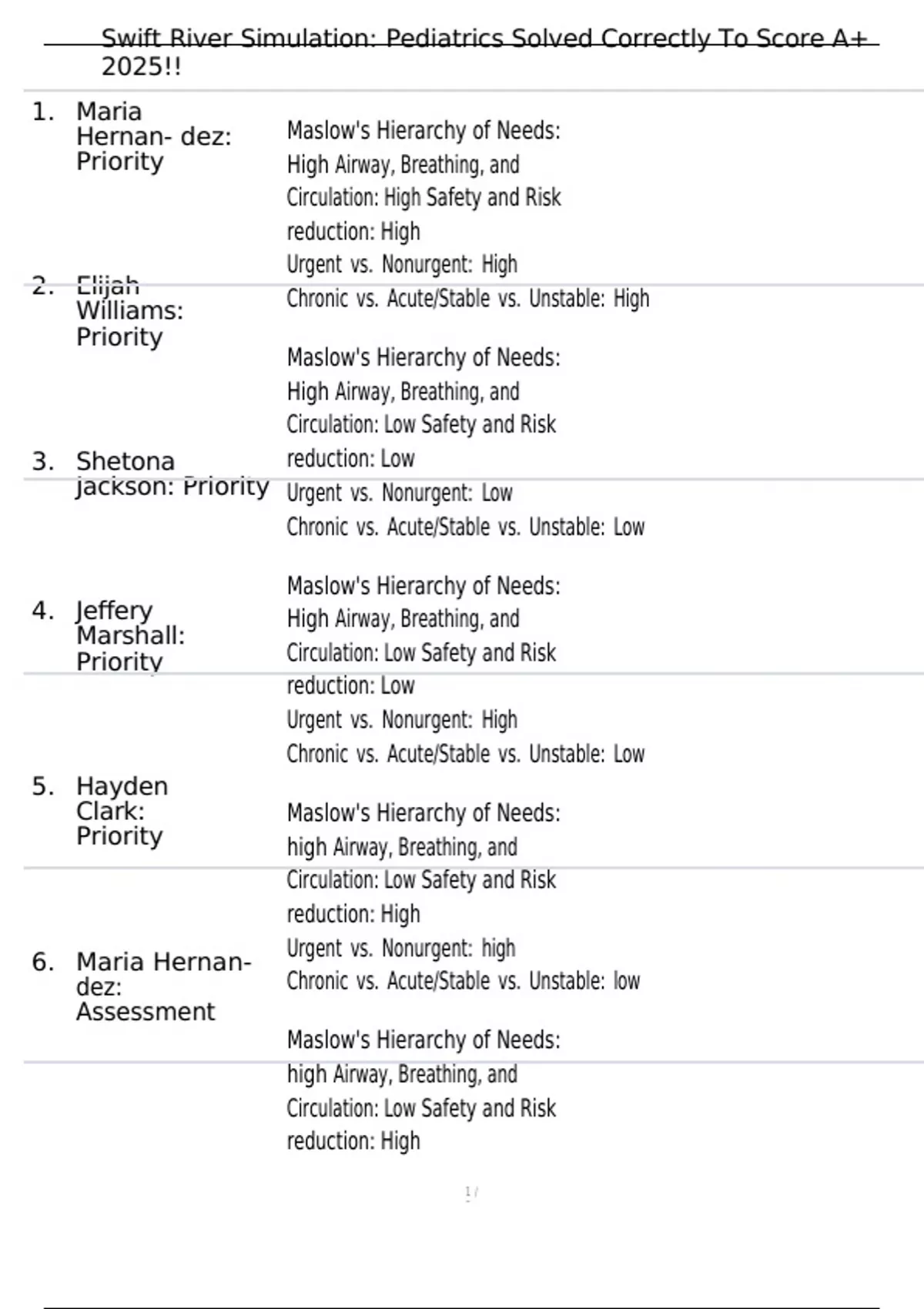Viewport: 924px width, 1309px height.
Task: Click the Elijah Williams: Priority entry
Action: (129, 312)
